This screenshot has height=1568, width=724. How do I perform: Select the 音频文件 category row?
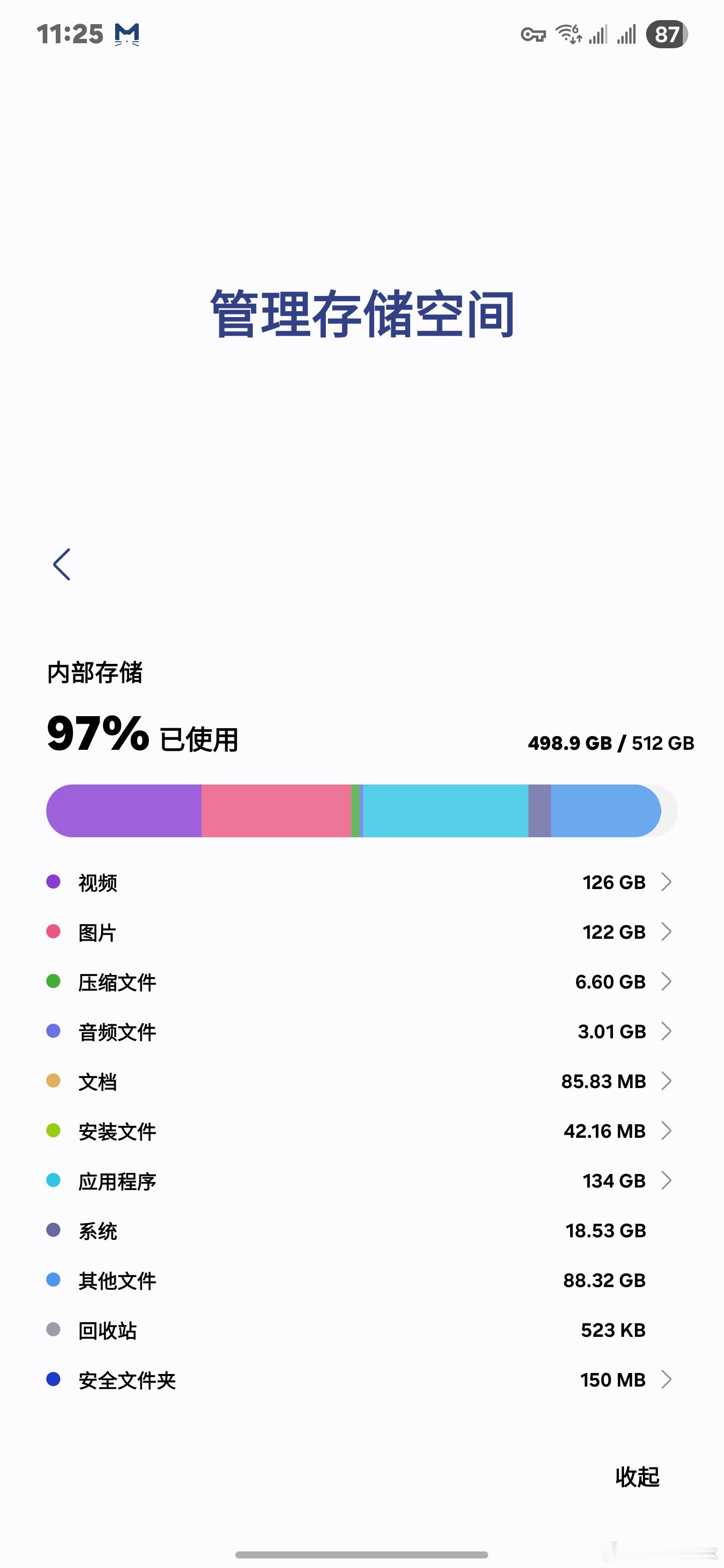[361, 1032]
